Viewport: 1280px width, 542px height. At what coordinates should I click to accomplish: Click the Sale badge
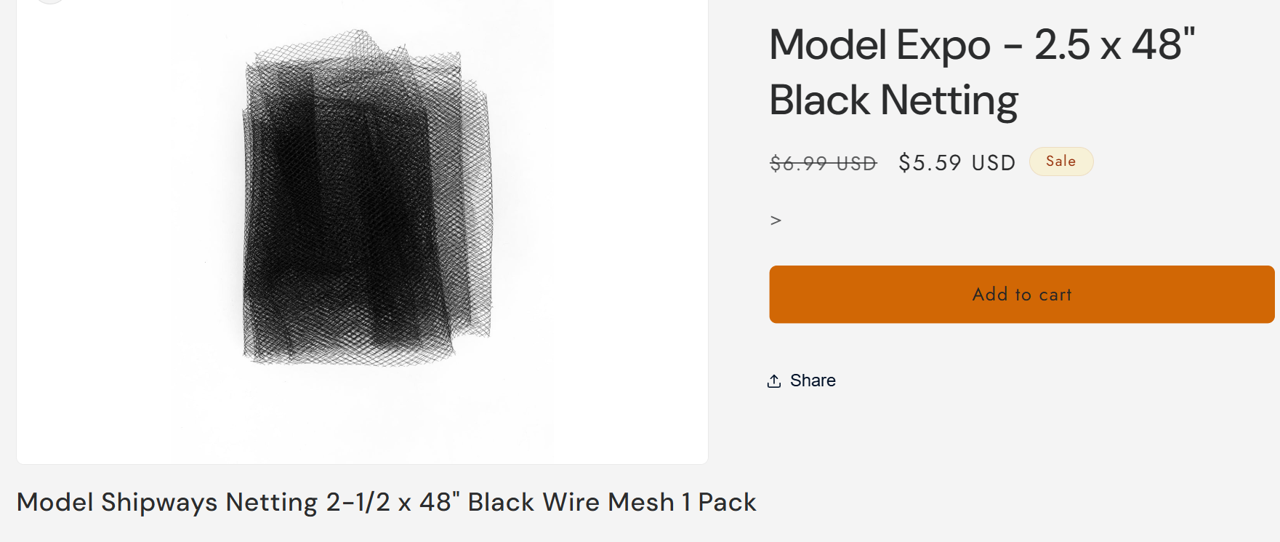(x=1061, y=162)
